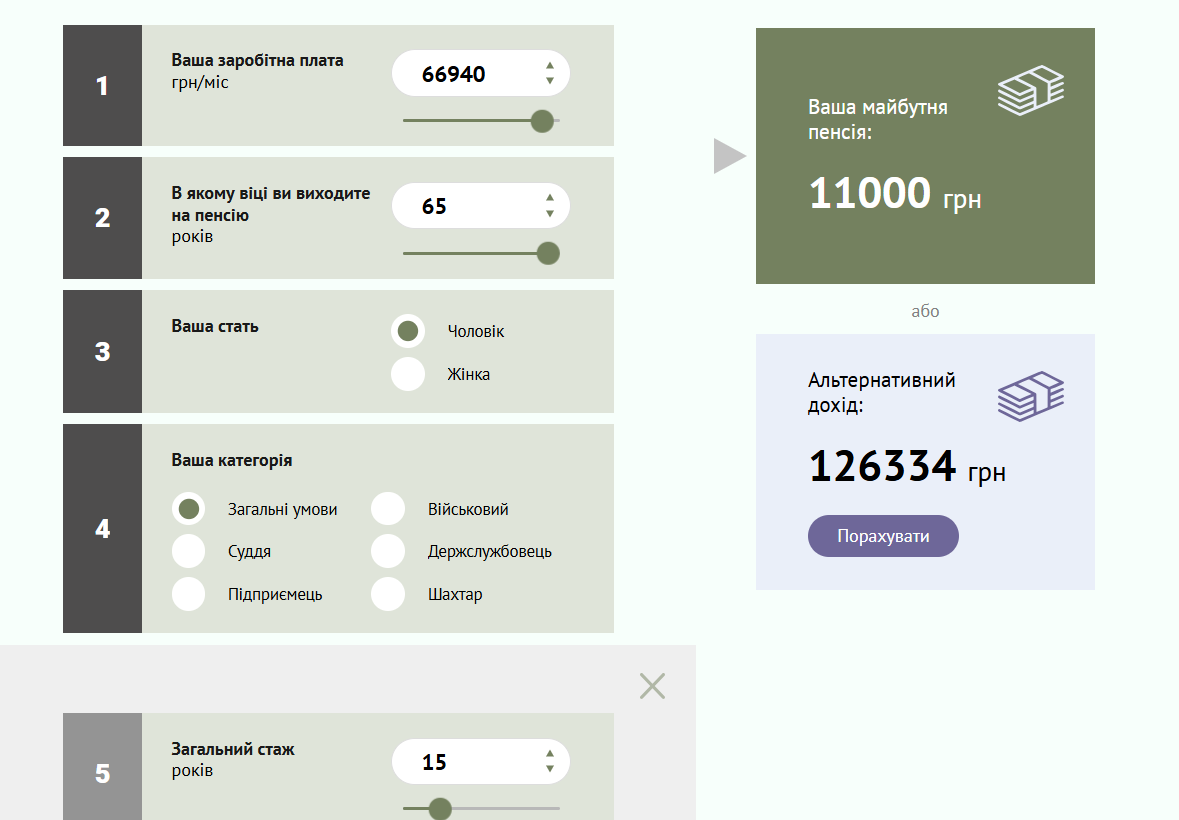
Task: Choose the Суддя category
Action: point(189,551)
